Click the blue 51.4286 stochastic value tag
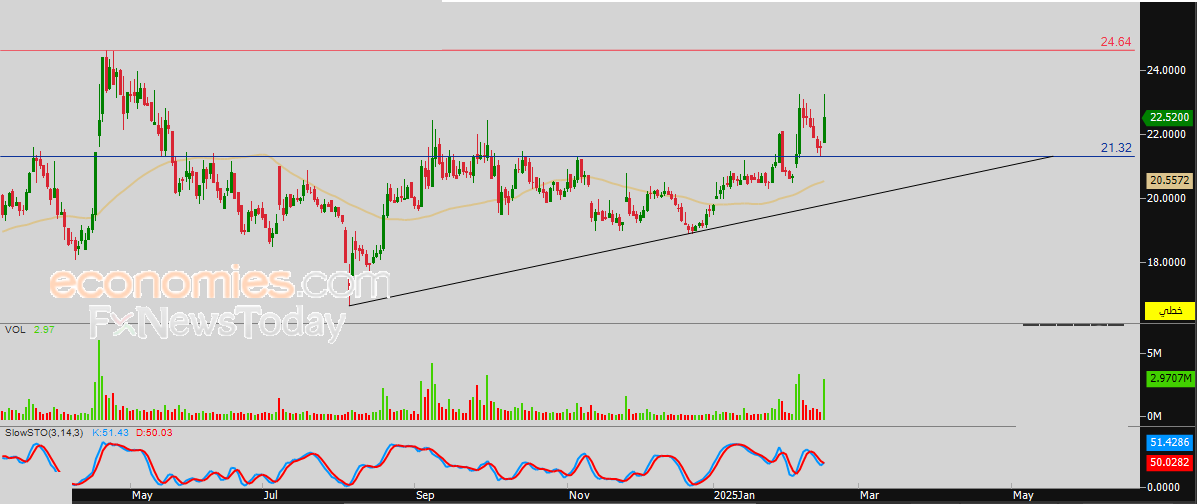Viewport: 1197px width, 504px height. (1170, 443)
